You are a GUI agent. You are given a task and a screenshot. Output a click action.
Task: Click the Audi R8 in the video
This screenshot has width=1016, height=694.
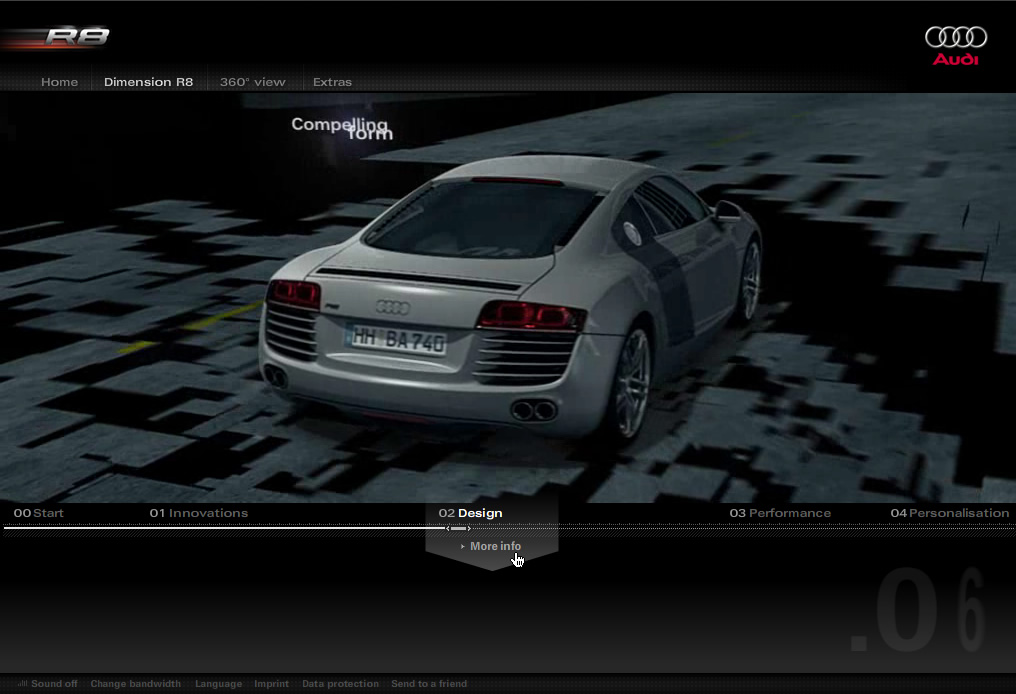(x=511, y=298)
